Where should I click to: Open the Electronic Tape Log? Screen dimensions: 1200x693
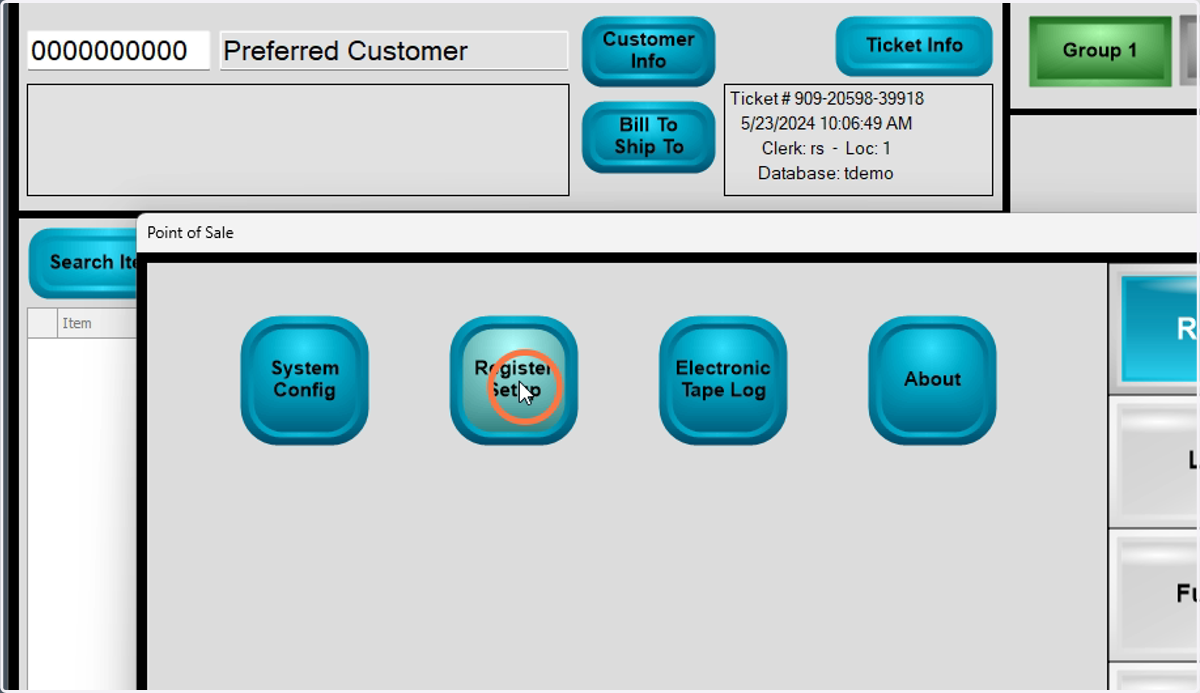723,380
